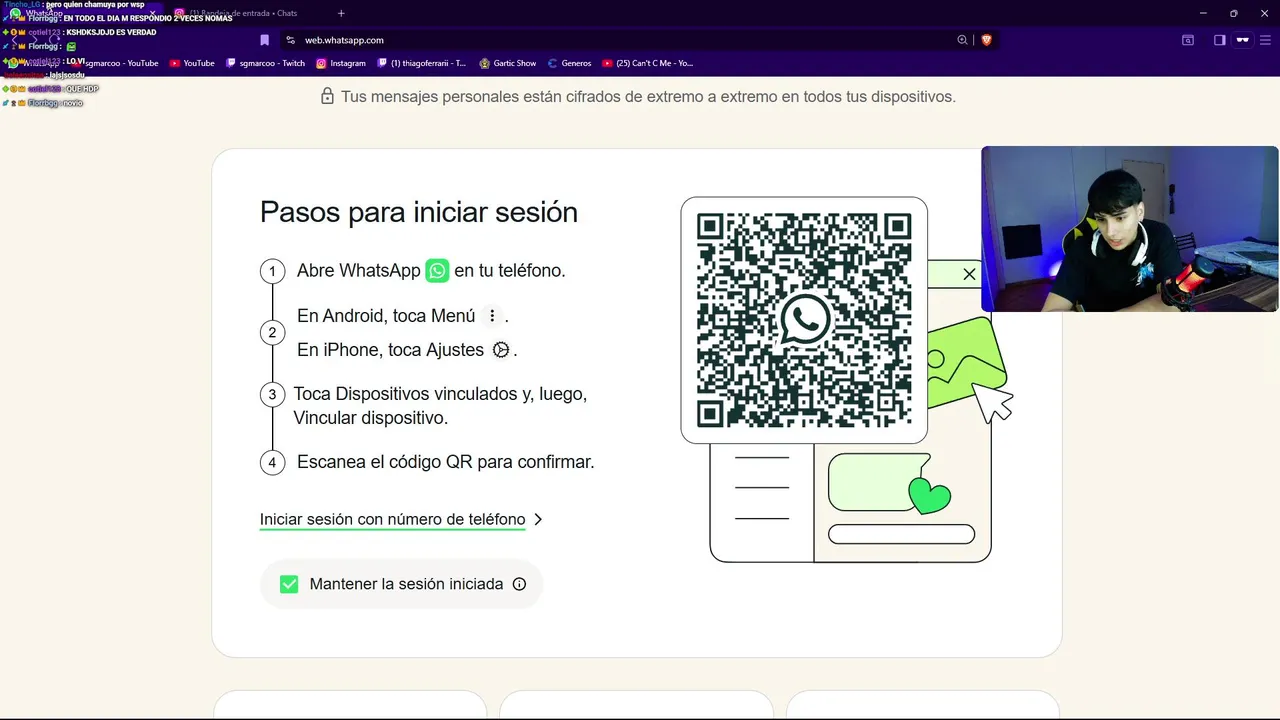Screen dimensions: 1280x720
Task: Minimize the browser window
Action: point(1205,13)
